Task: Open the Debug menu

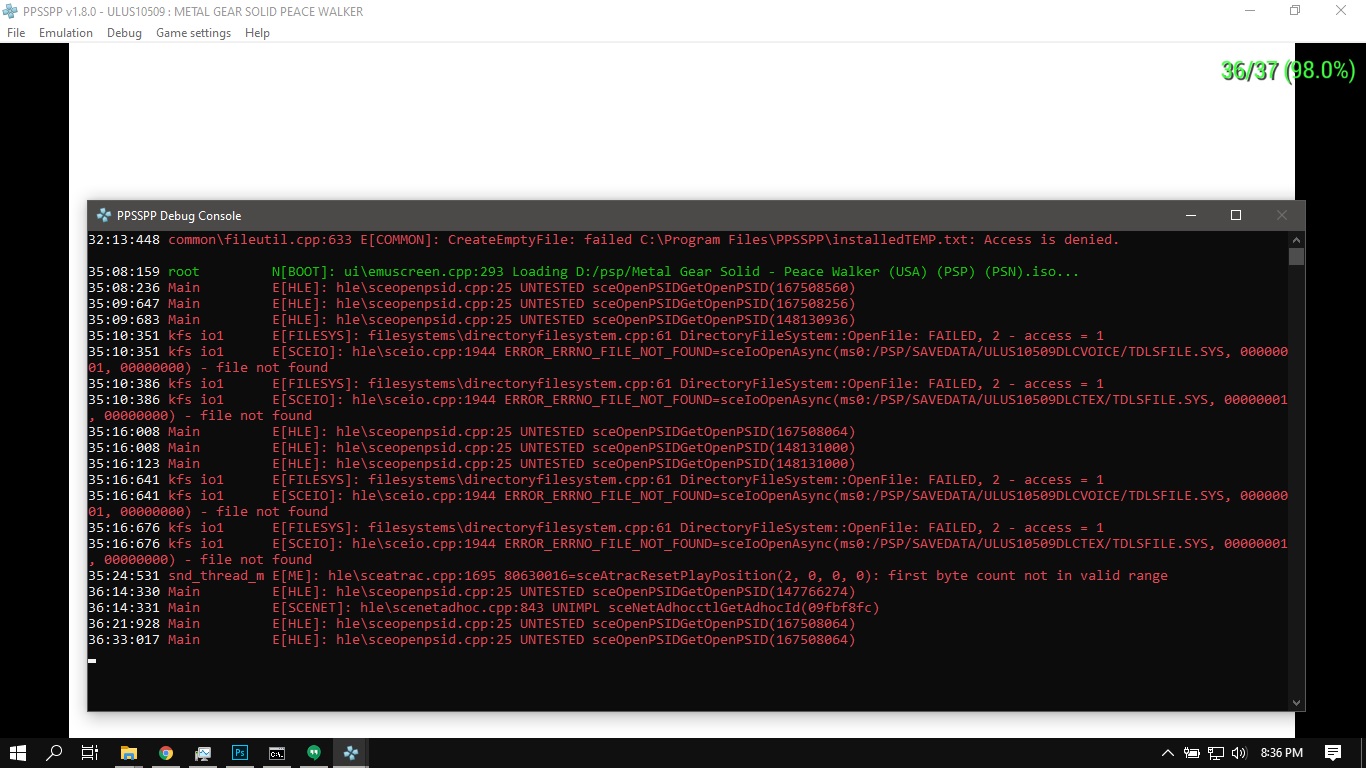Action: (124, 33)
